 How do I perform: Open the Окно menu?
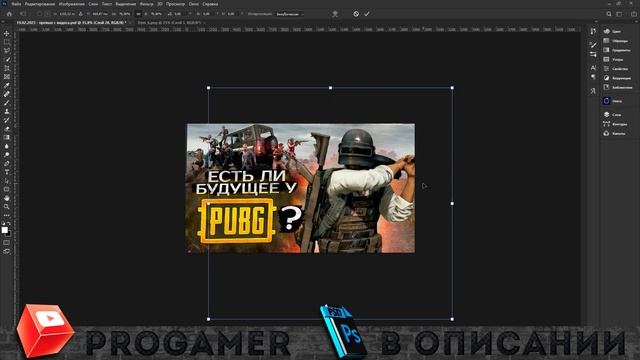193,4
